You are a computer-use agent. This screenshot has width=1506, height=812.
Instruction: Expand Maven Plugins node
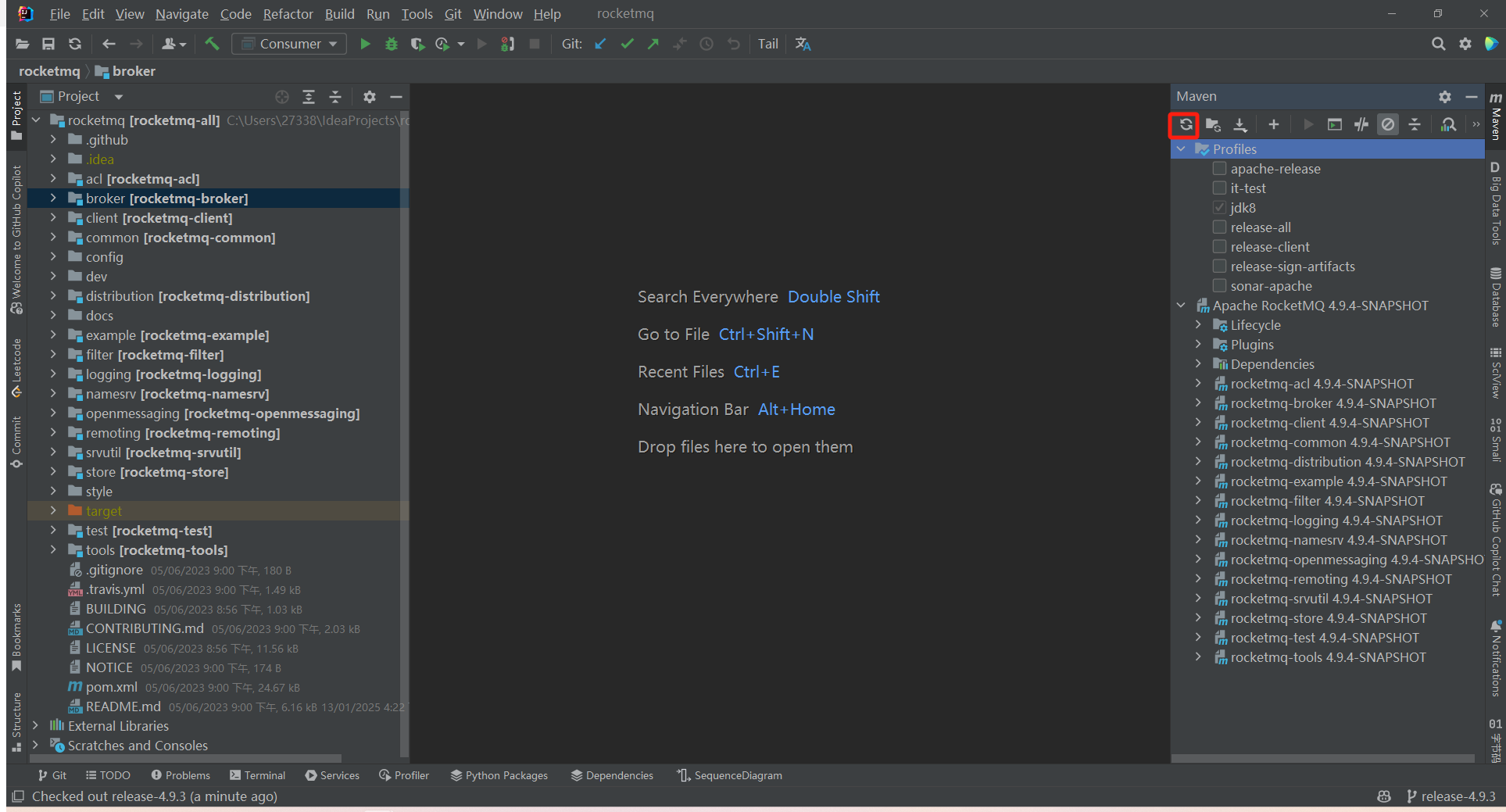coord(1198,344)
